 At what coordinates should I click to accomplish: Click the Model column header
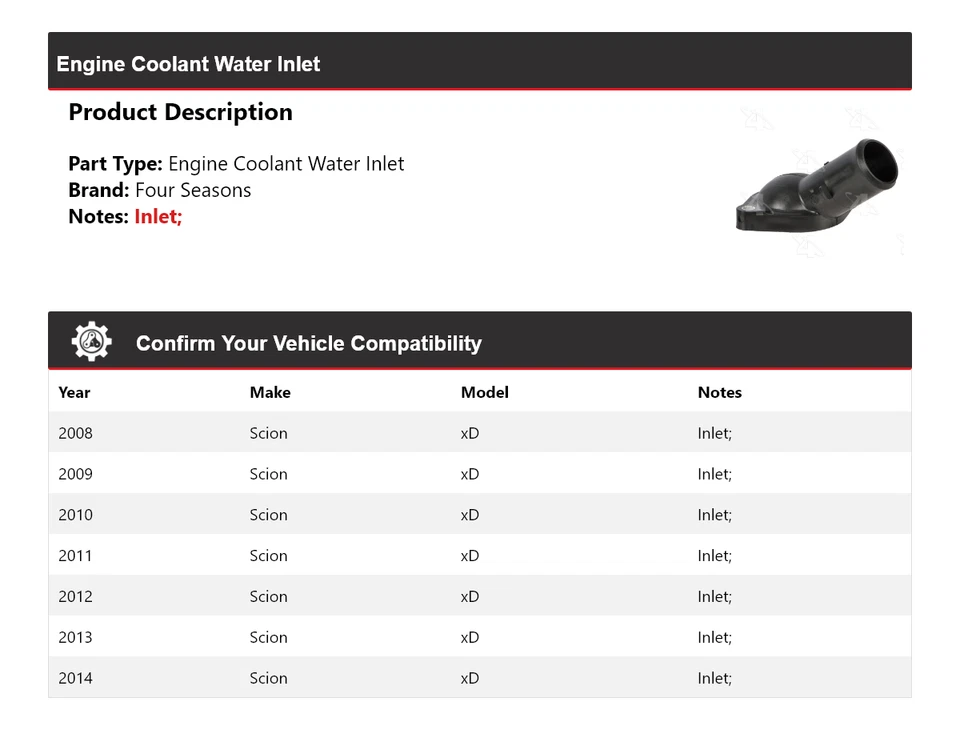(484, 392)
